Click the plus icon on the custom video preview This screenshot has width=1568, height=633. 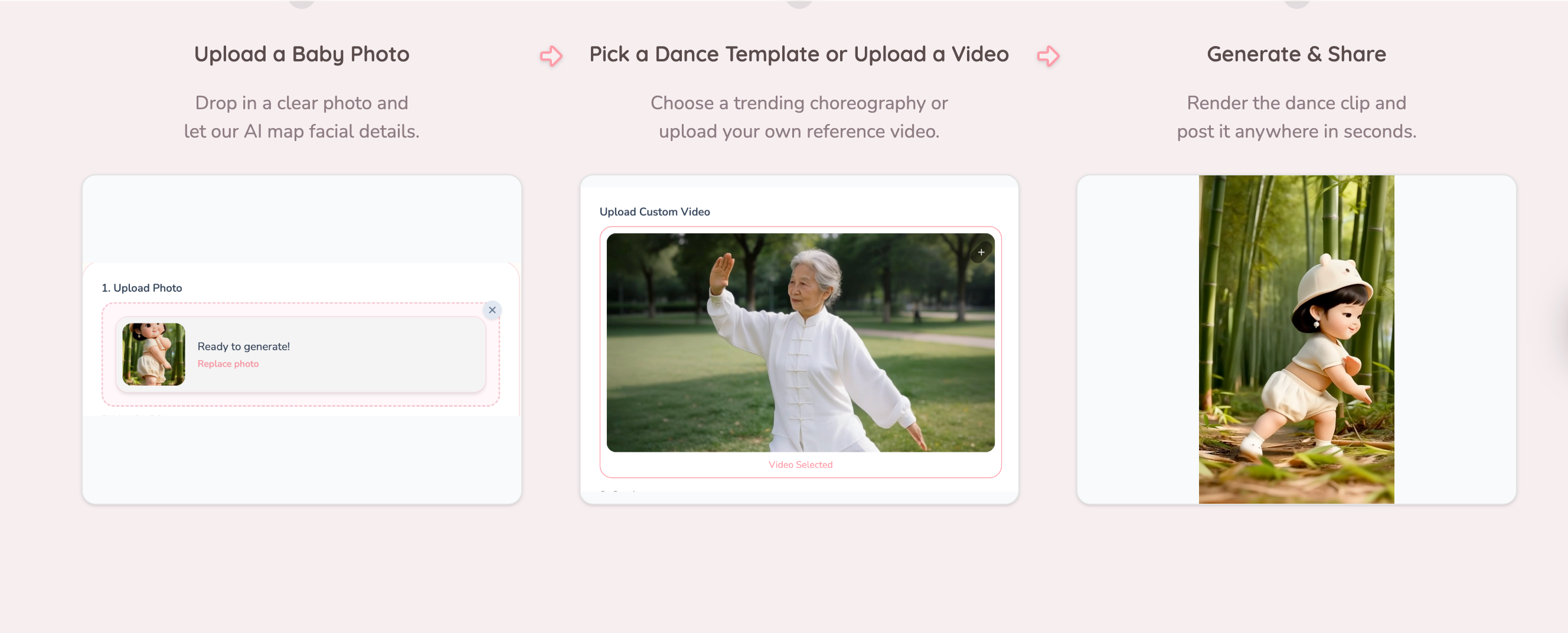point(981,251)
